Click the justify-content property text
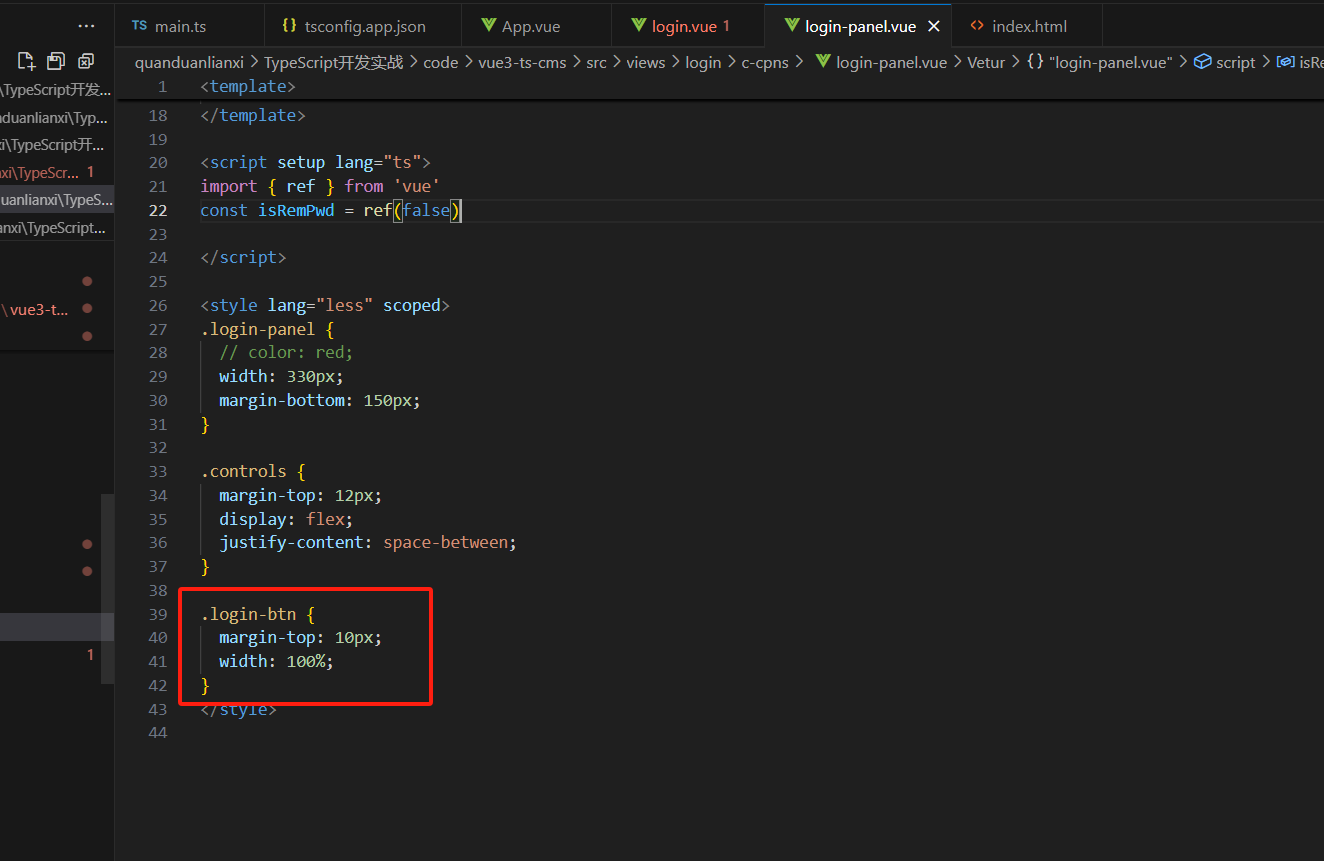 290,542
